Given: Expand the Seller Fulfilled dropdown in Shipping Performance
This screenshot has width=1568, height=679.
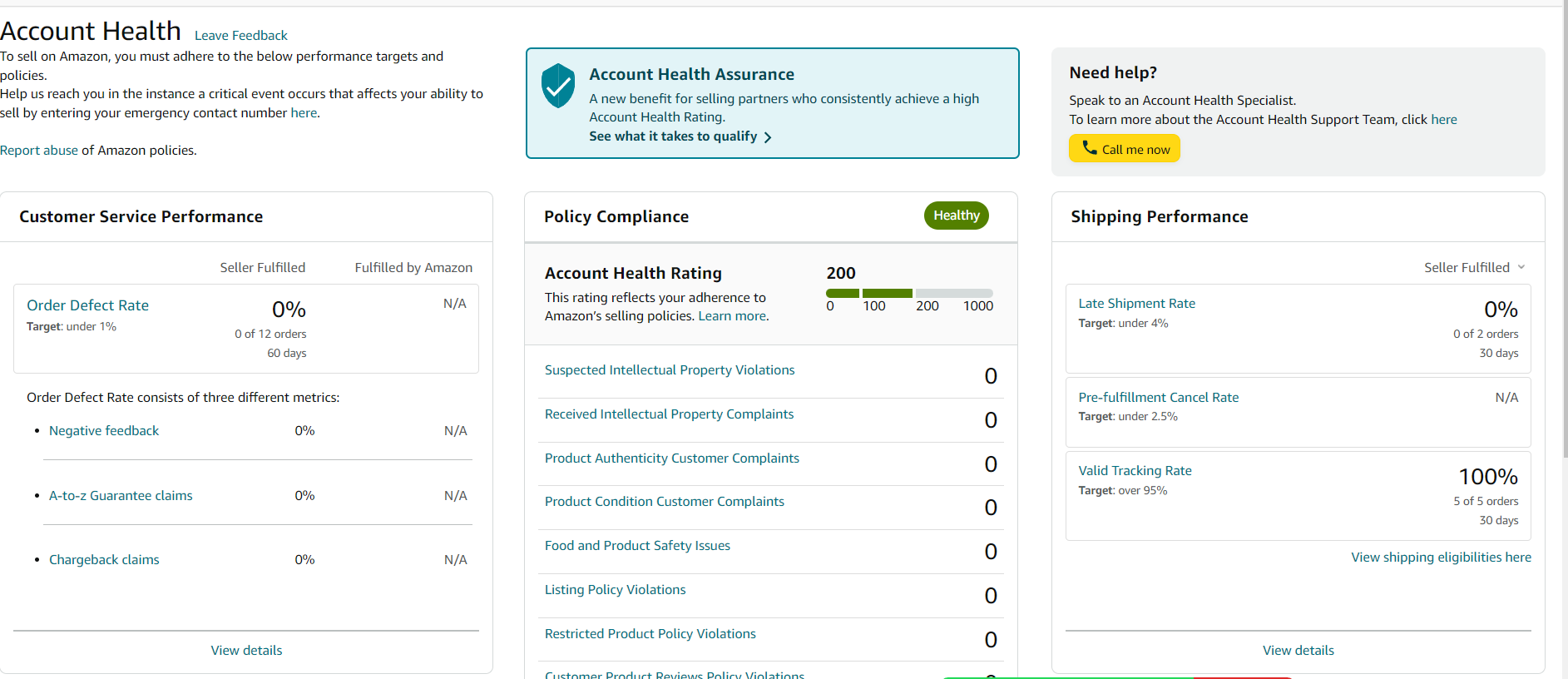Looking at the screenshot, I should (1474, 267).
